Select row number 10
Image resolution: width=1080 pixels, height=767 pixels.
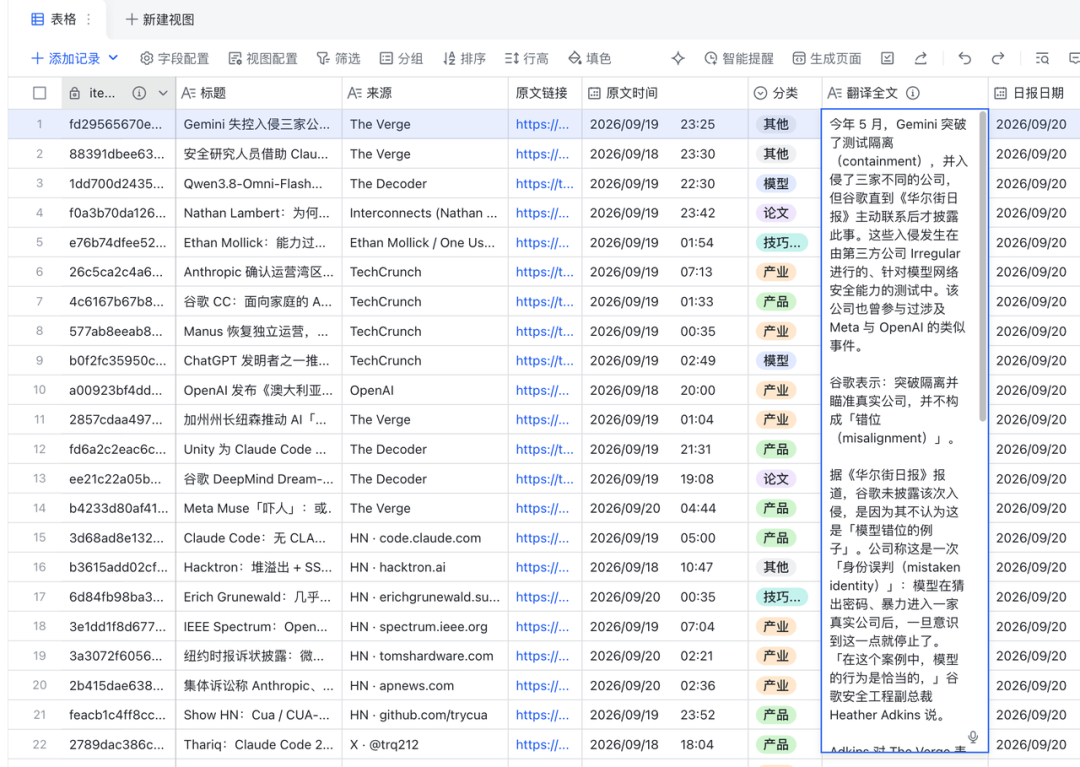(39, 390)
